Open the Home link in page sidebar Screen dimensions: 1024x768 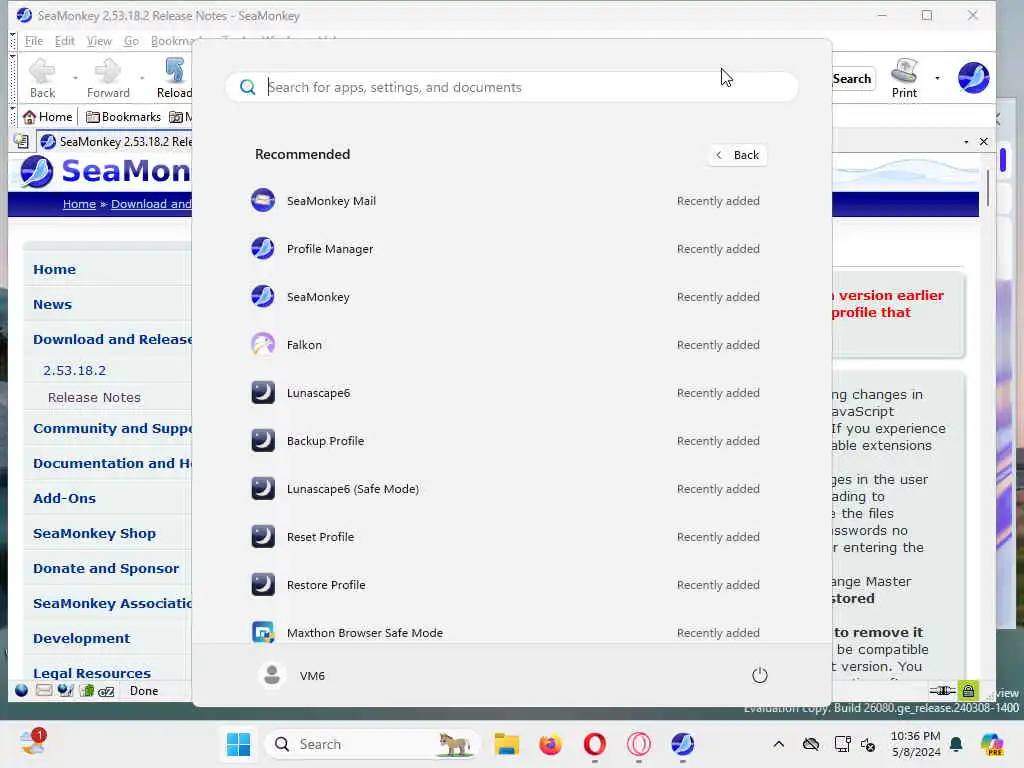click(x=54, y=270)
